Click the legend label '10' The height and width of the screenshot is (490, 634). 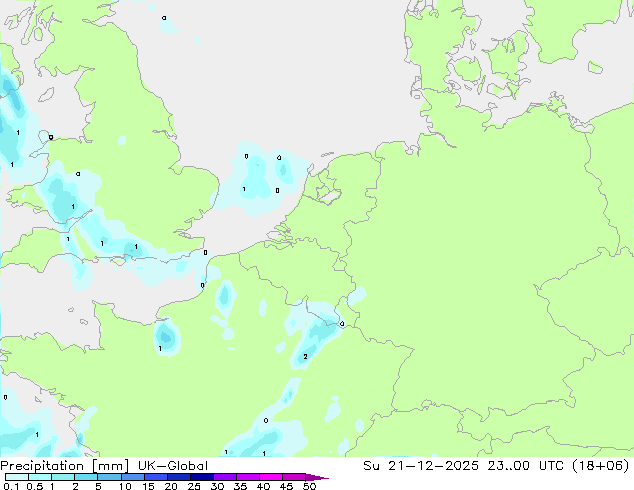pos(125,486)
